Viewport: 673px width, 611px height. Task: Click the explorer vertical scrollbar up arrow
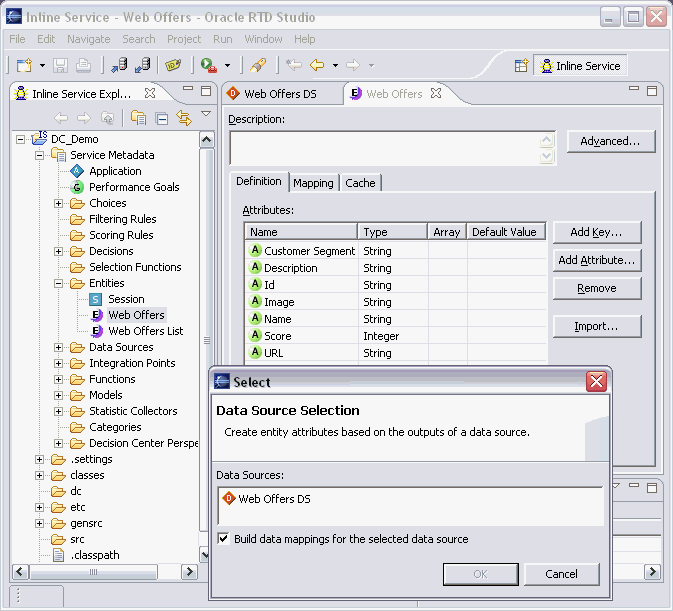point(206,140)
